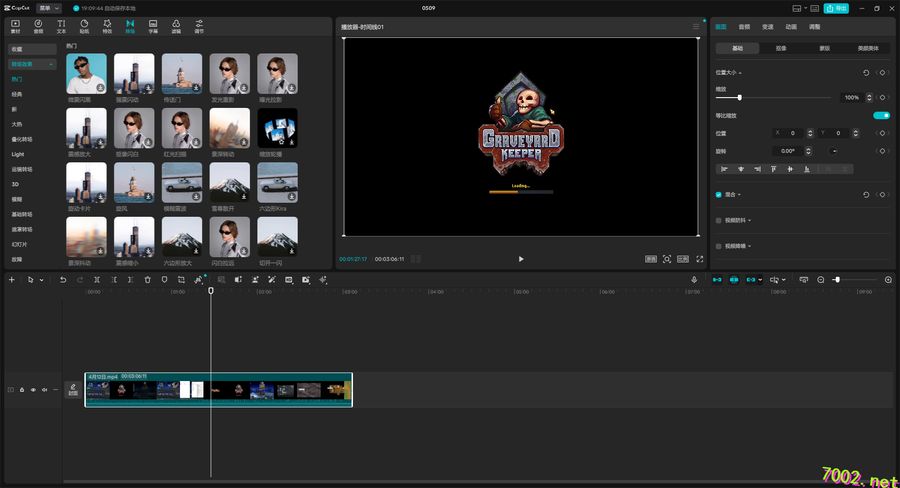Screen dimensions: 900x488
Task: Split clip at playhead icon
Action: pyautogui.click(x=97, y=280)
